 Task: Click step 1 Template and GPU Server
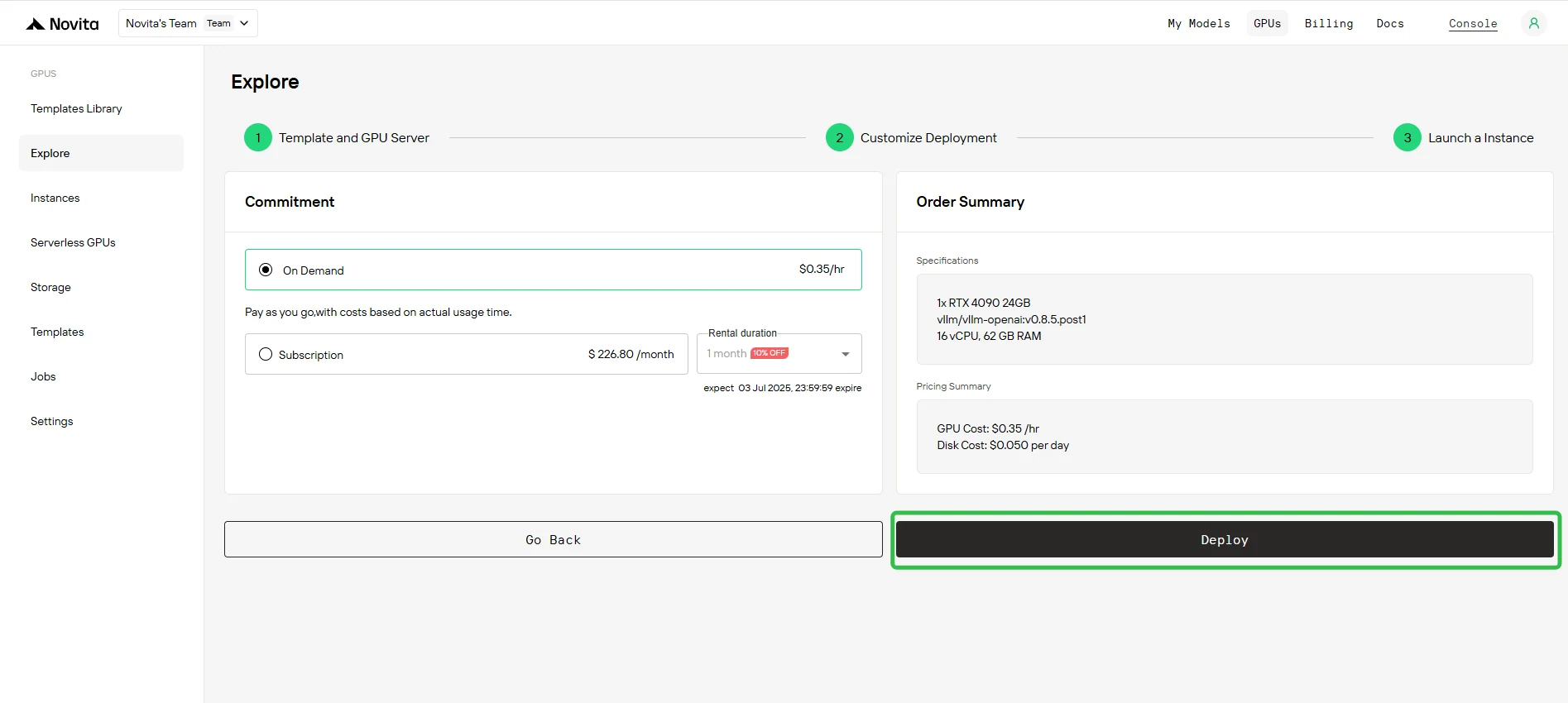[x=337, y=137]
